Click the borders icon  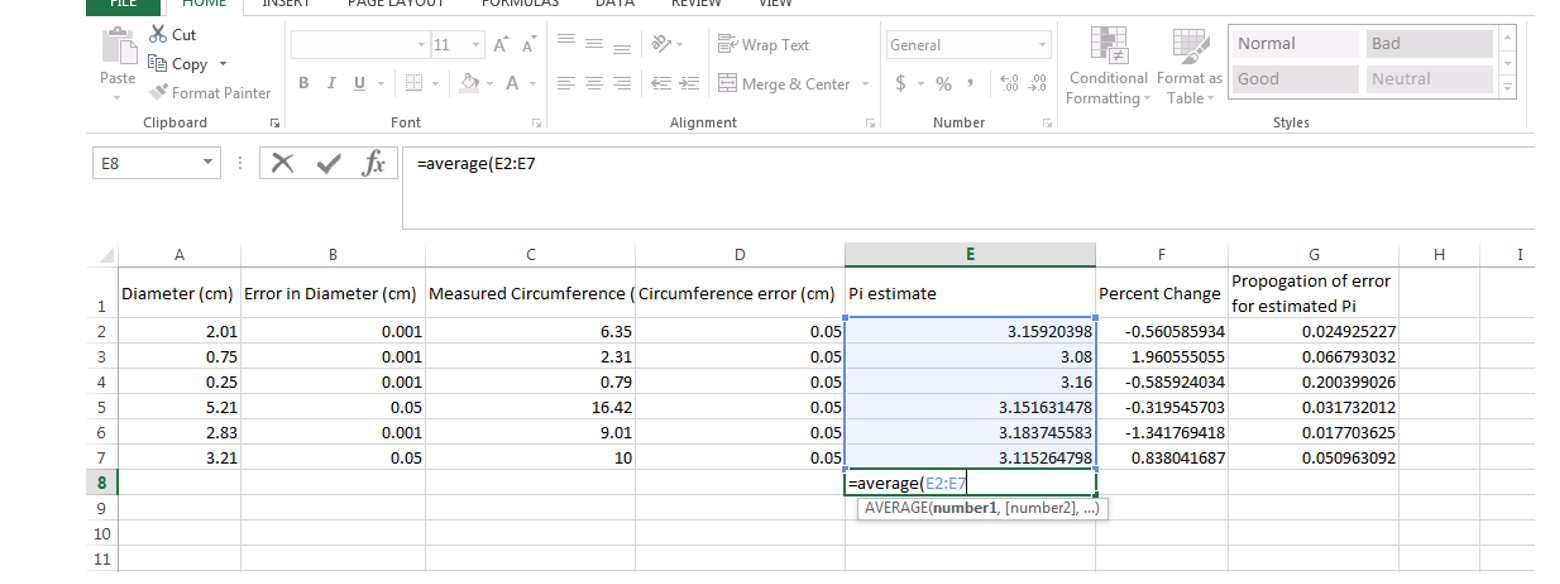pos(413,84)
